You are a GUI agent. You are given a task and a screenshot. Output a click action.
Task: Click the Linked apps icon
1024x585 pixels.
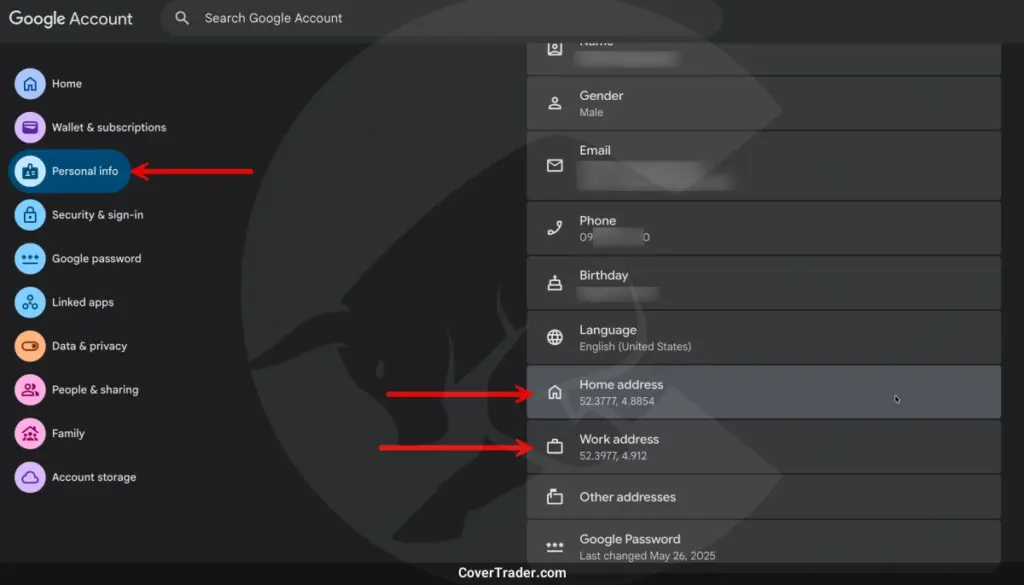click(30, 302)
